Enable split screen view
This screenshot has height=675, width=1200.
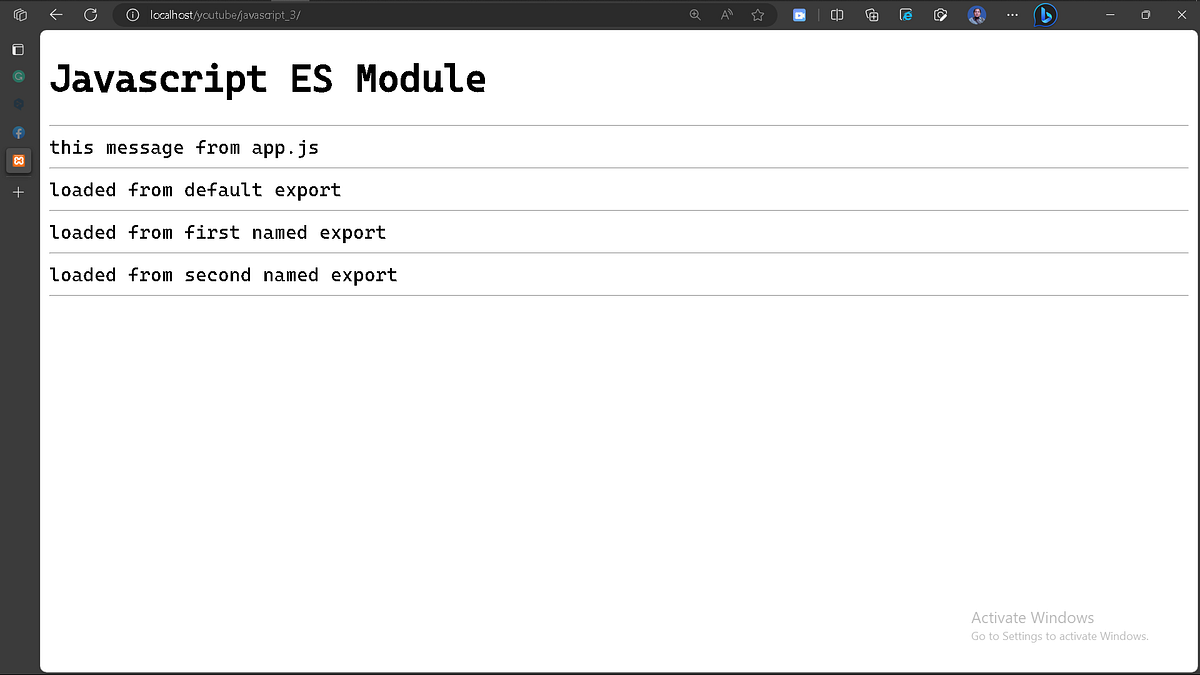coord(837,14)
